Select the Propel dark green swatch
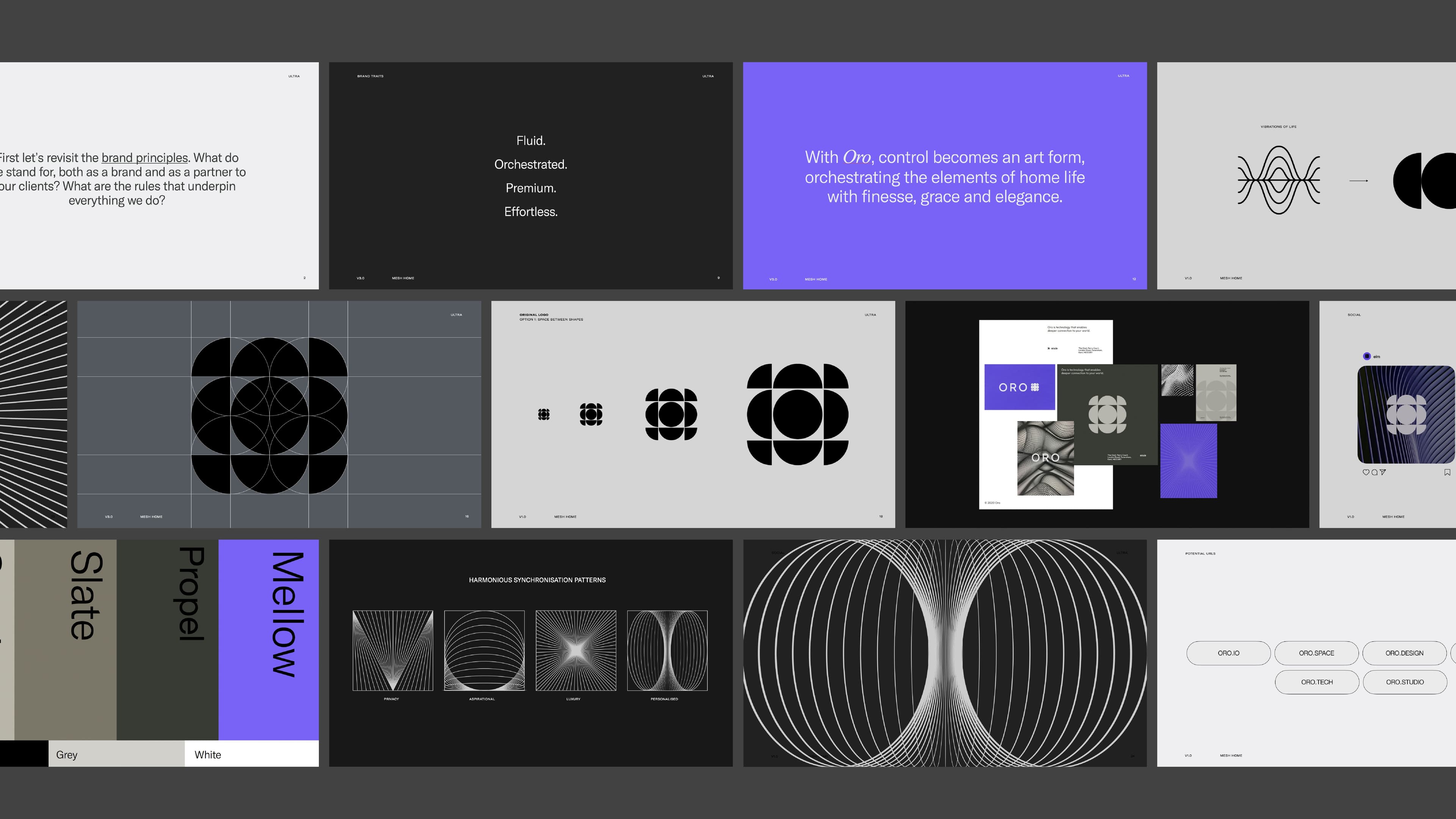This screenshot has width=1456, height=819. pos(167,639)
